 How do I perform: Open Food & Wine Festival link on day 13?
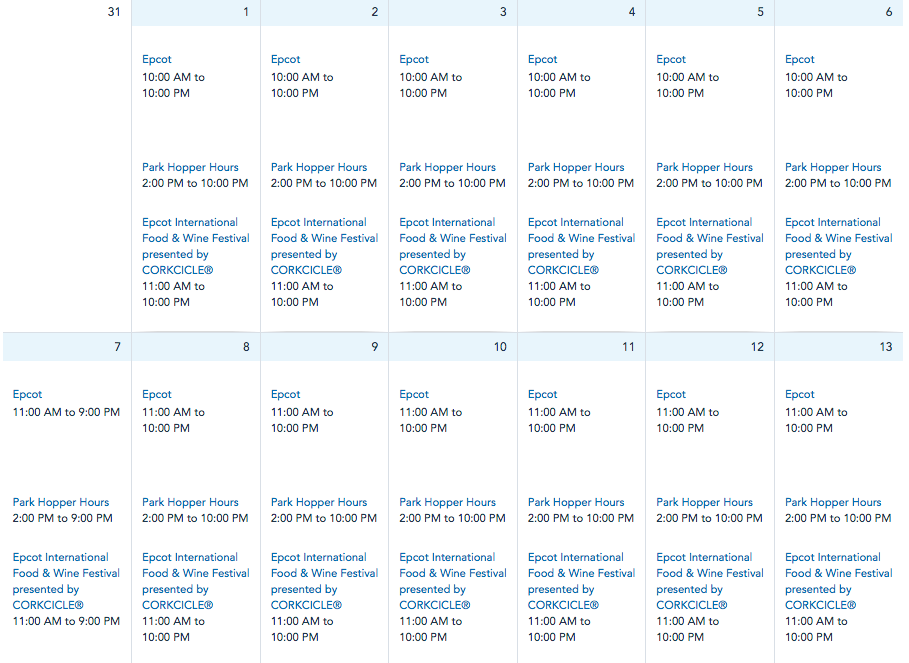click(x=838, y=581)
